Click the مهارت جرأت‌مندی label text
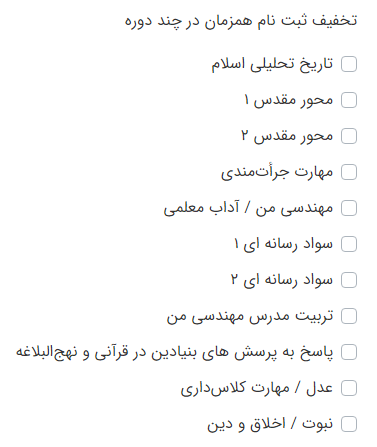The width and height of the screenshot is (377, 447). [x=277, y=172]
